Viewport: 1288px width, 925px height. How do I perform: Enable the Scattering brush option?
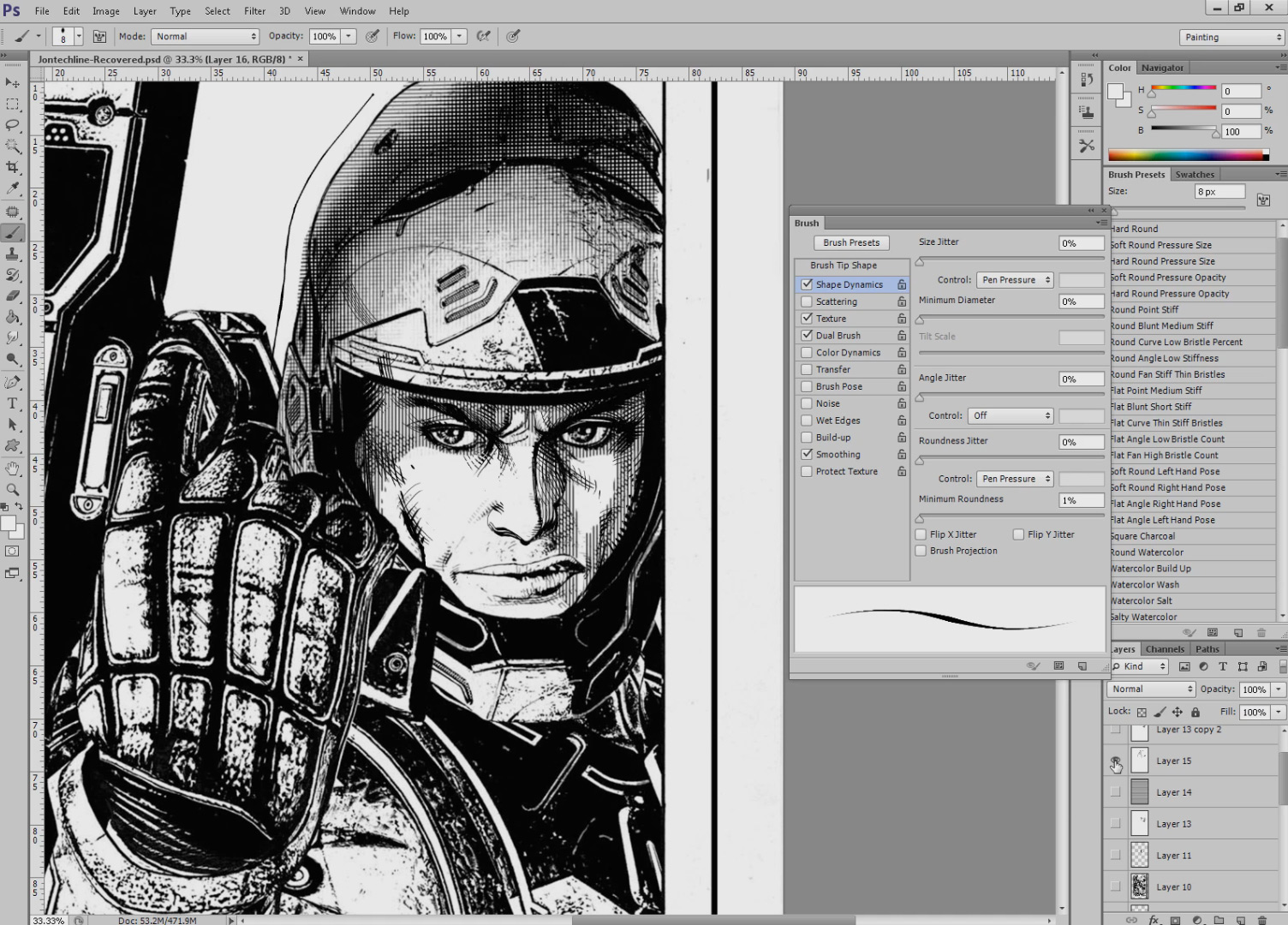pos(806,301)
